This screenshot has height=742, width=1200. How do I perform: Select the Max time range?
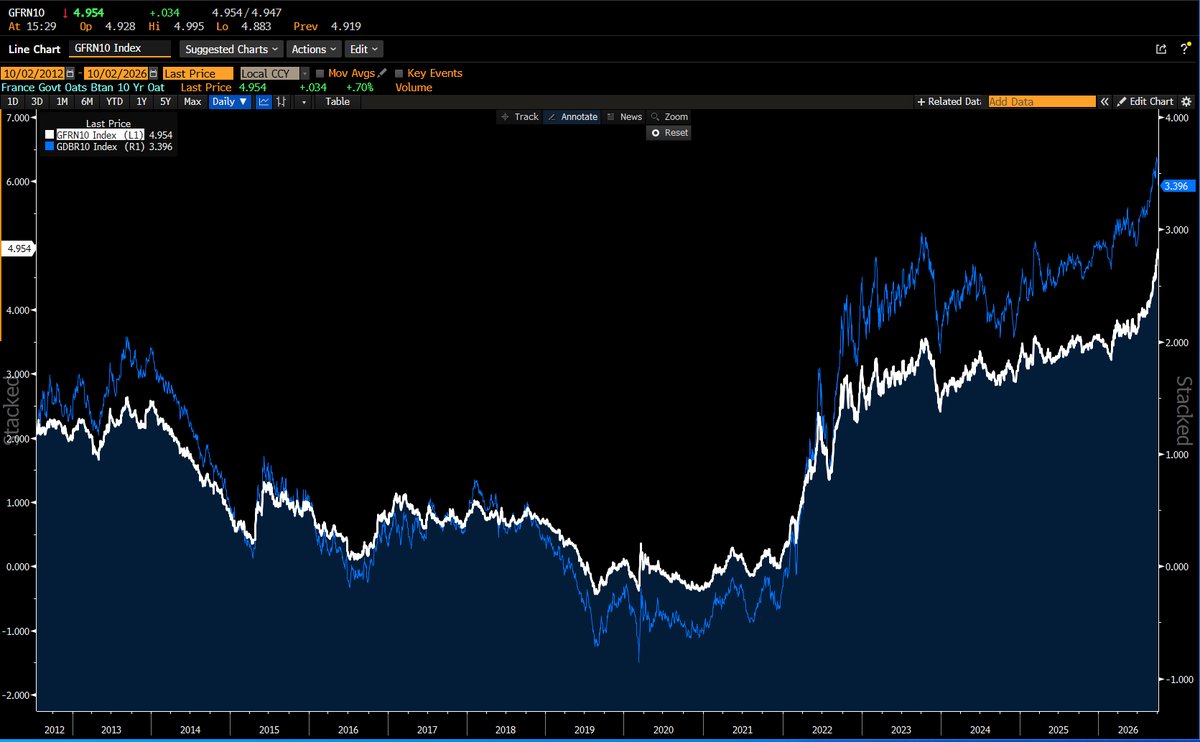(193, 101)
